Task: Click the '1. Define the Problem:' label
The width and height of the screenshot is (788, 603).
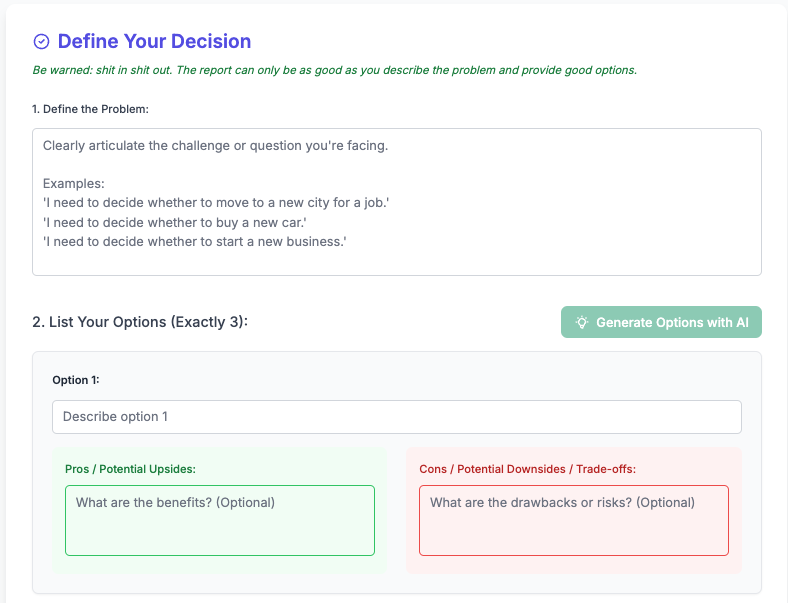Action: point(90,109)
